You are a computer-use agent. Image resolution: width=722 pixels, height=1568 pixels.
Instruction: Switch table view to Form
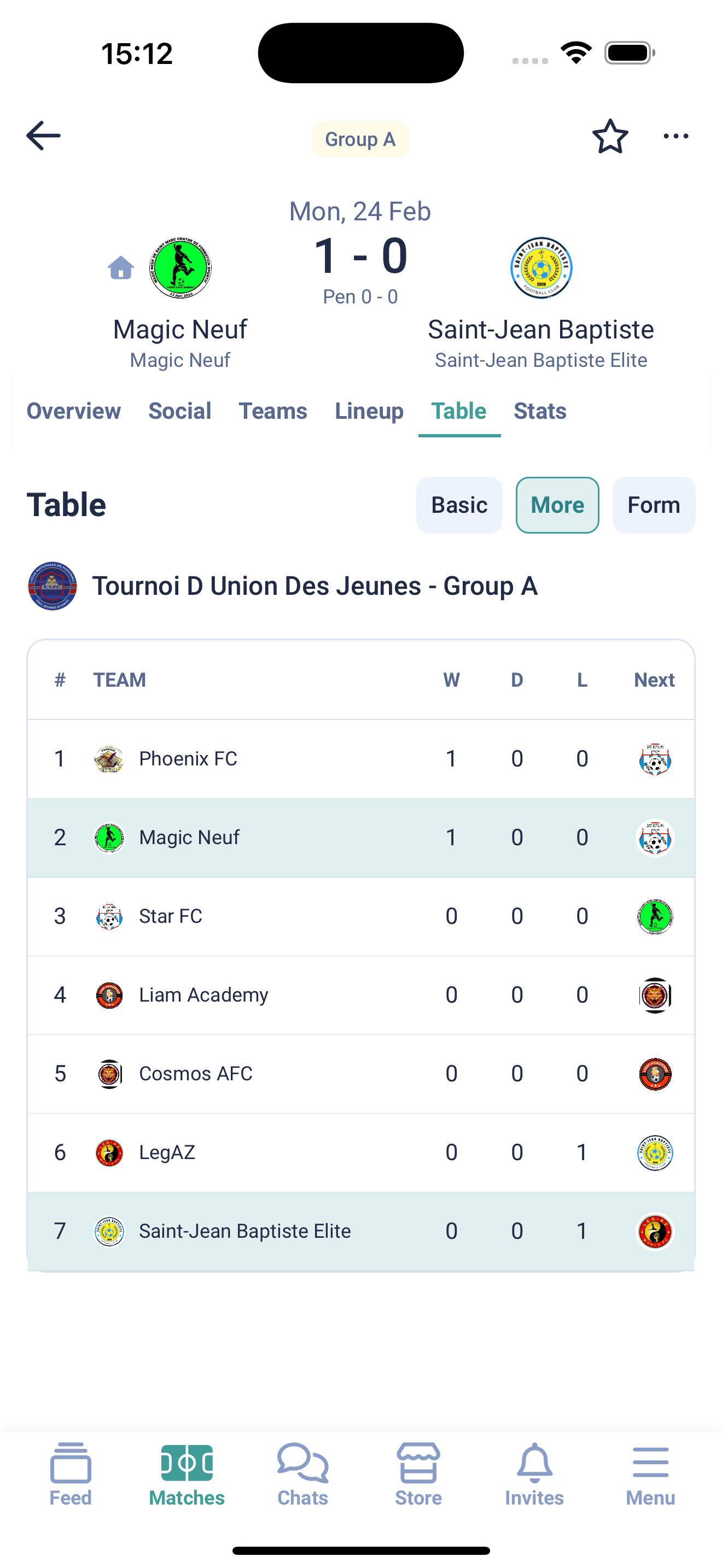click(x=654, y=505)
